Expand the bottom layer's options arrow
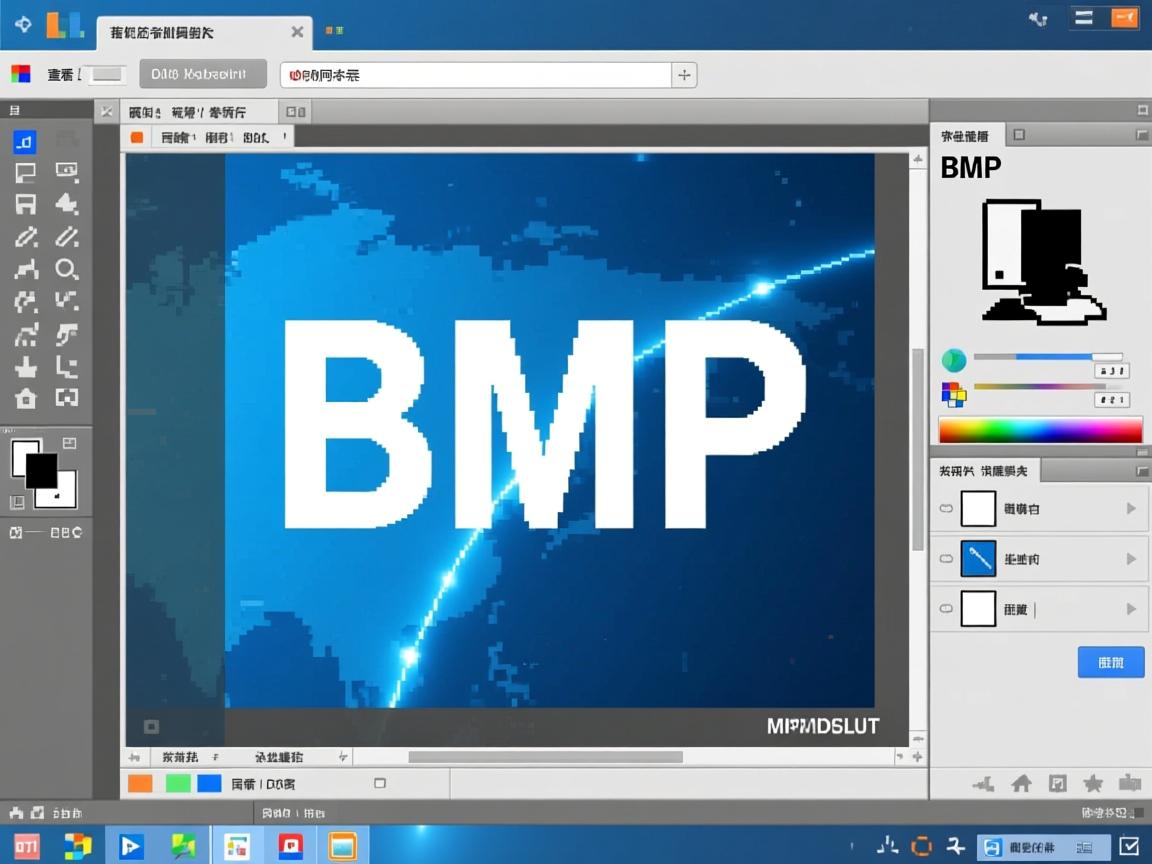This screenshot has width=1152, height=864. click(1130, 608)
